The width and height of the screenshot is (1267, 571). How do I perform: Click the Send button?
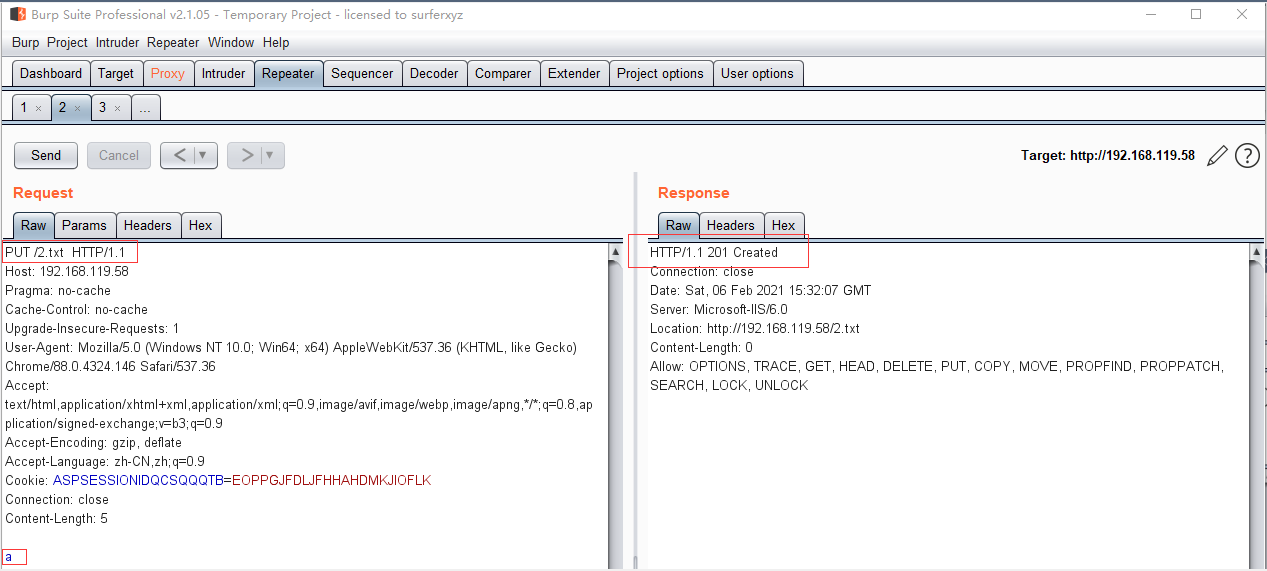coord(46,155)
